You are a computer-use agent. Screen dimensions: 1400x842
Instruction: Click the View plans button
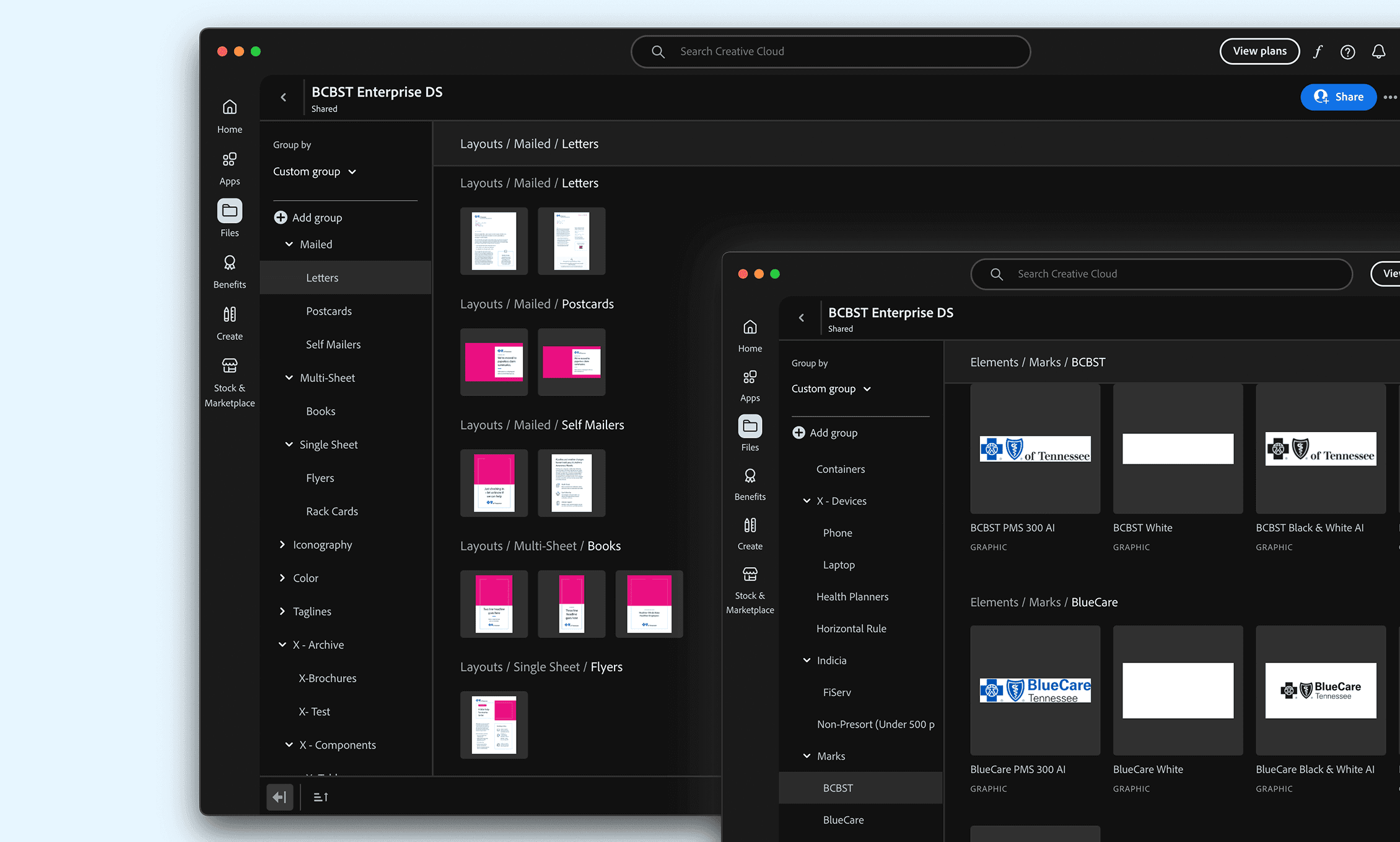tap(1259, 51)
